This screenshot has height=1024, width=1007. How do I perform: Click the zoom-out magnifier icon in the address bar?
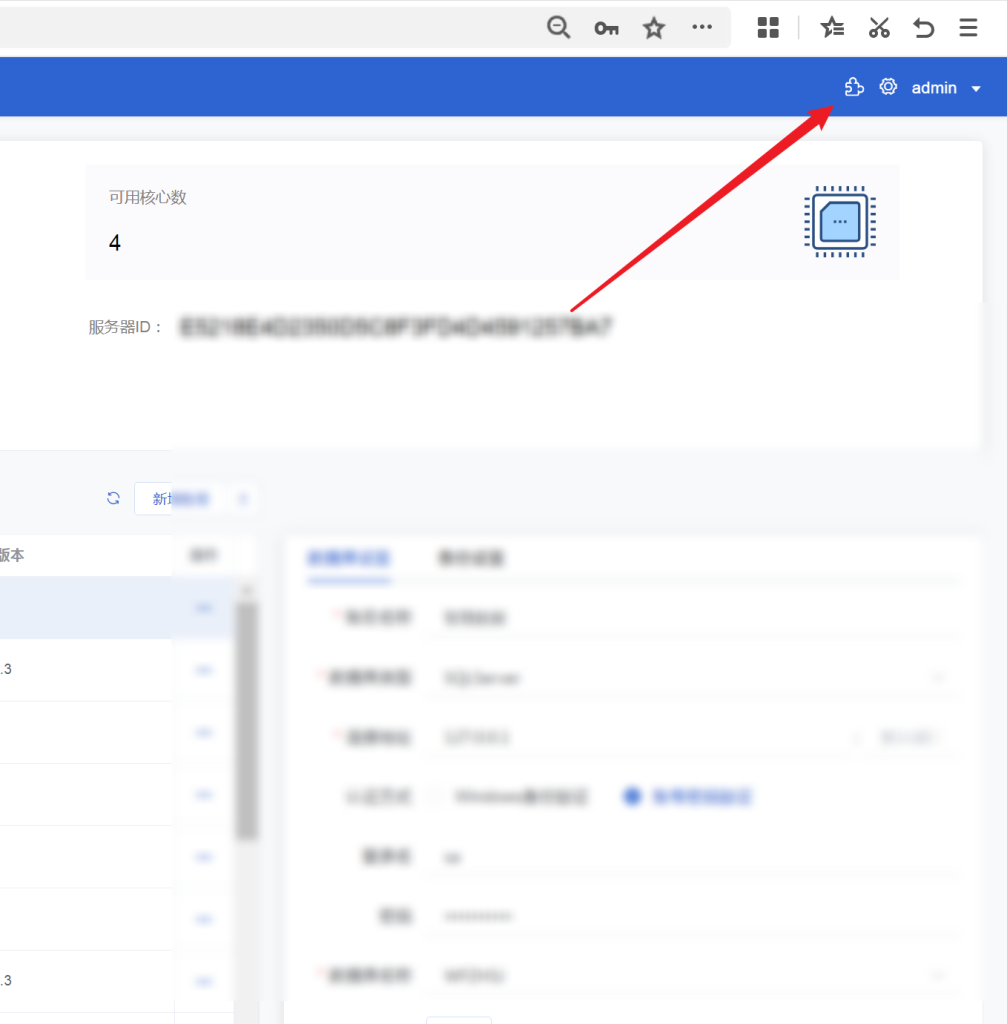(x=558, y=27)
